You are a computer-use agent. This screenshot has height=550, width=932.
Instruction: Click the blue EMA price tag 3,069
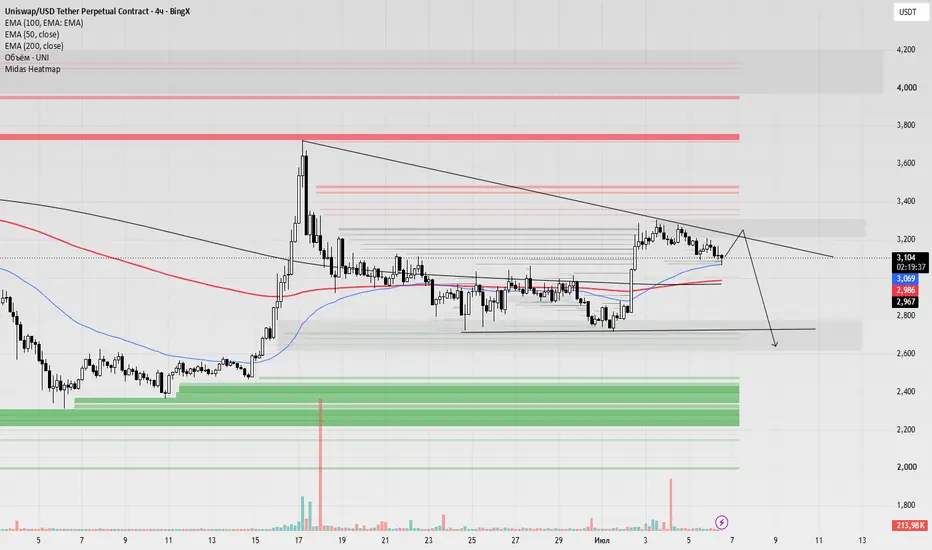[x=906, y=279]
